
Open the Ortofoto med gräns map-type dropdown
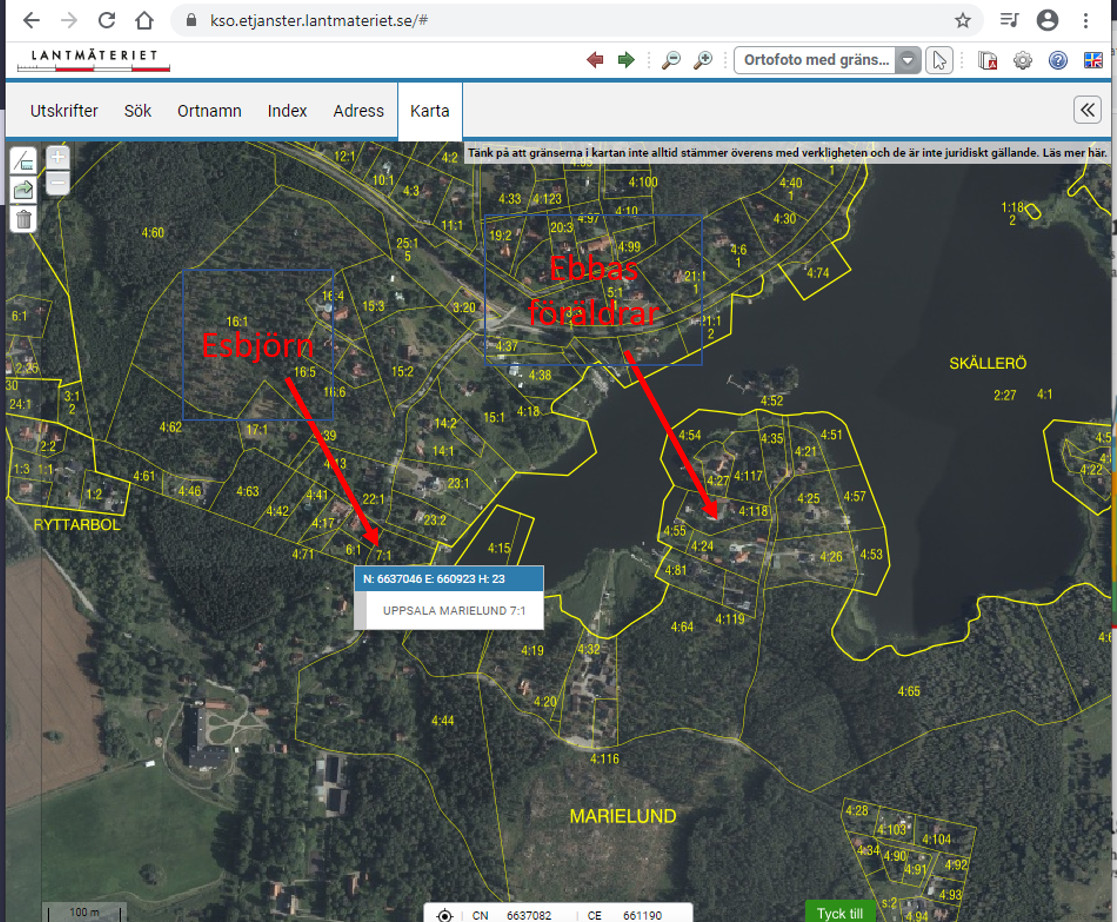tap(906, 60)
